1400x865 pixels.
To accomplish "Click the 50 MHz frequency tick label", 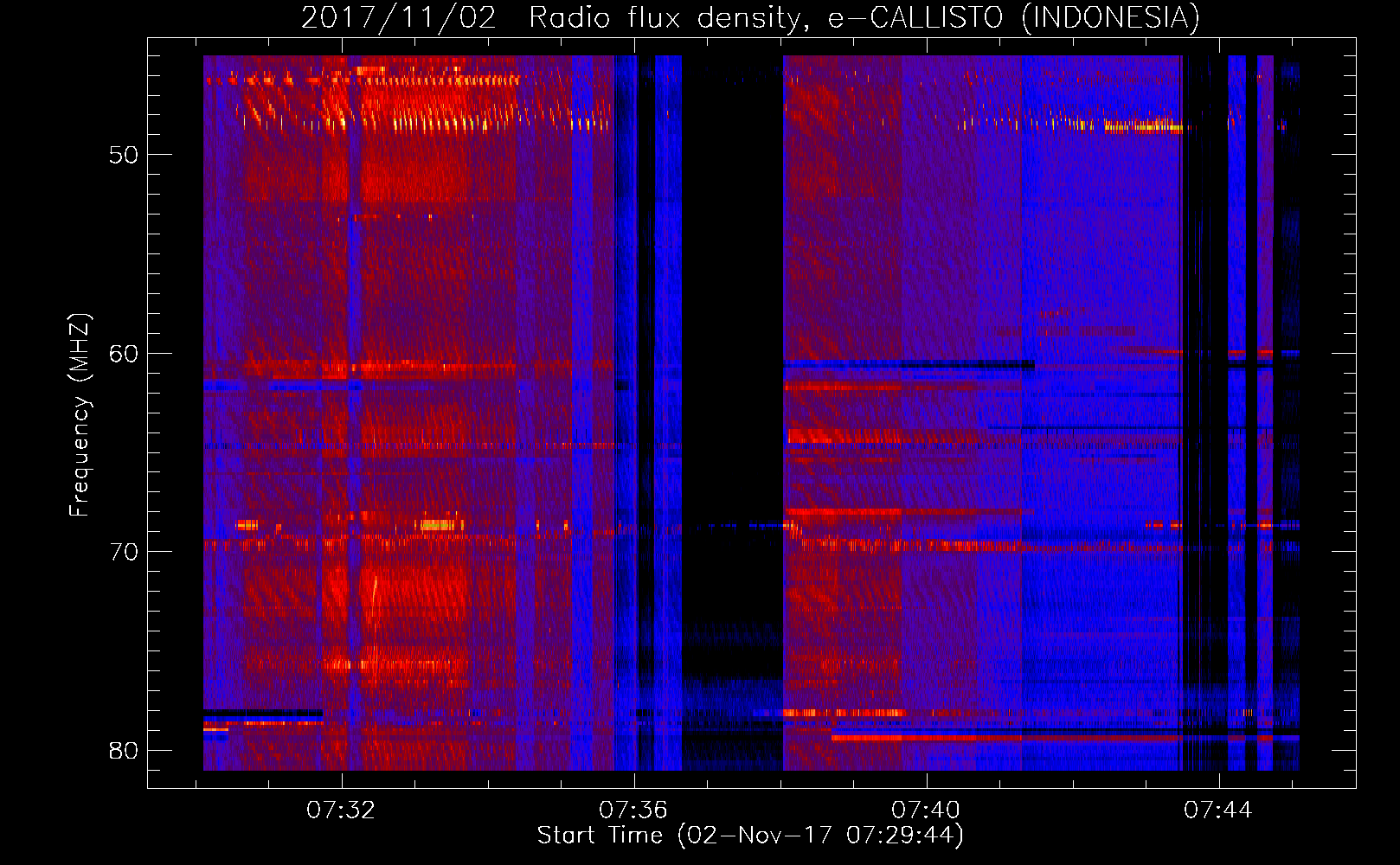I will 124,155.
